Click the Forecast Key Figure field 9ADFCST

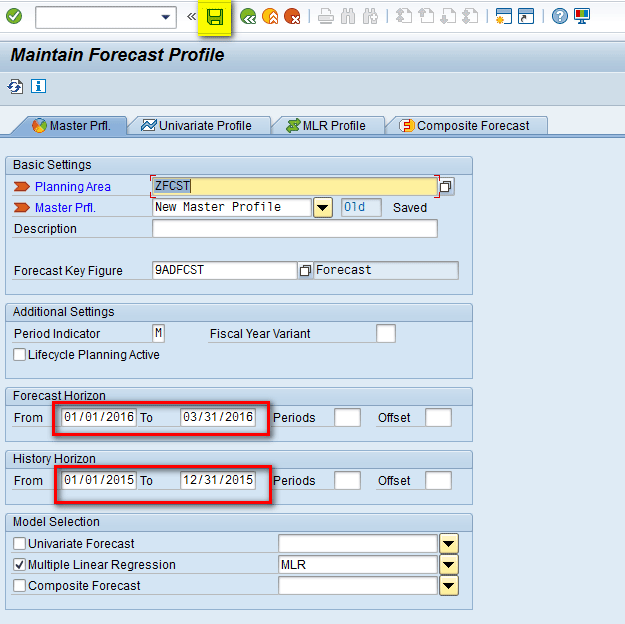tap(224, 270)
